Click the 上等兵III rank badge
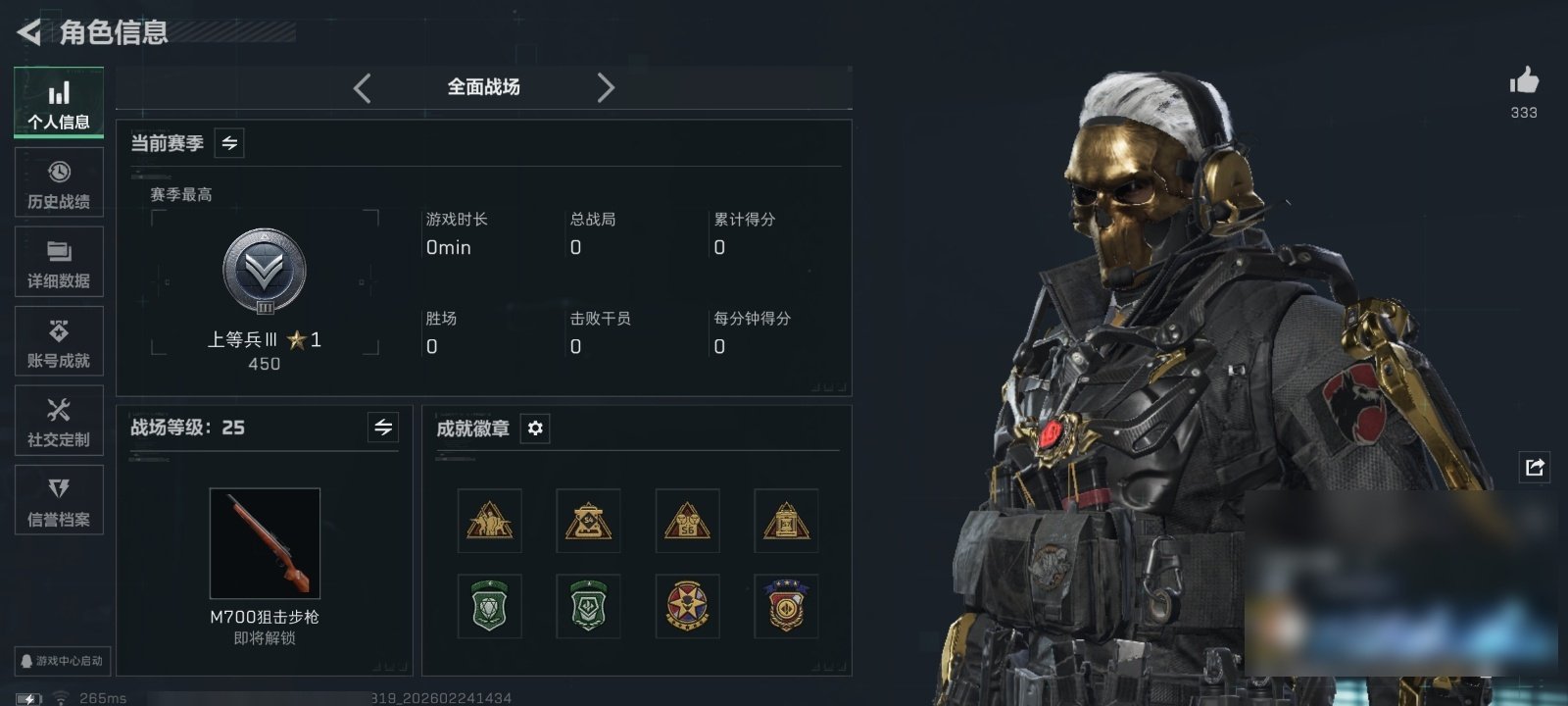This screenshot has width=1568, height=706. (x=265, y=272)
